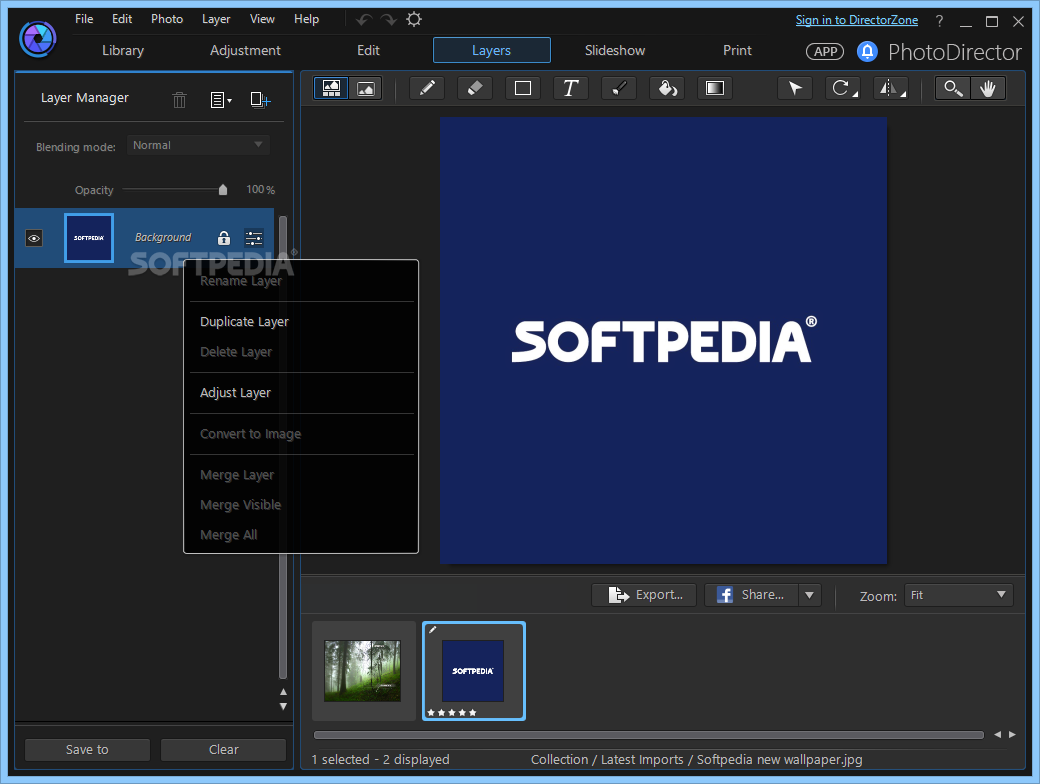Click the filmstrip scroll right arrow

pos(1012,735)
